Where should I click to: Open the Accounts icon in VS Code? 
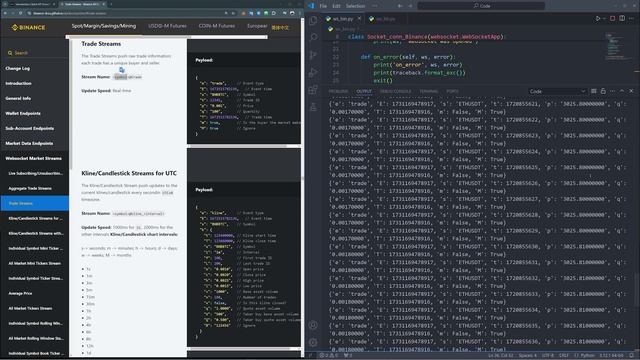tap(313, 325)
